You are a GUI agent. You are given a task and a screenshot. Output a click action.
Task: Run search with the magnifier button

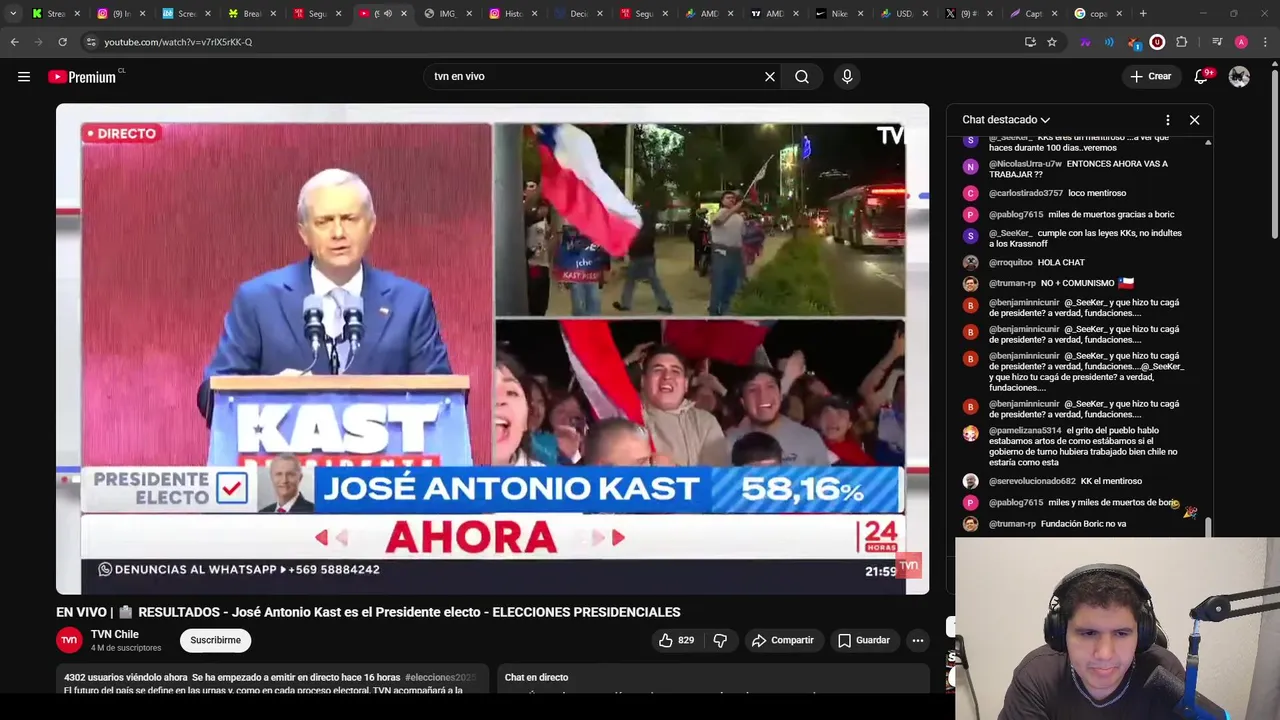pyautogui.click(x=802, y=76)
